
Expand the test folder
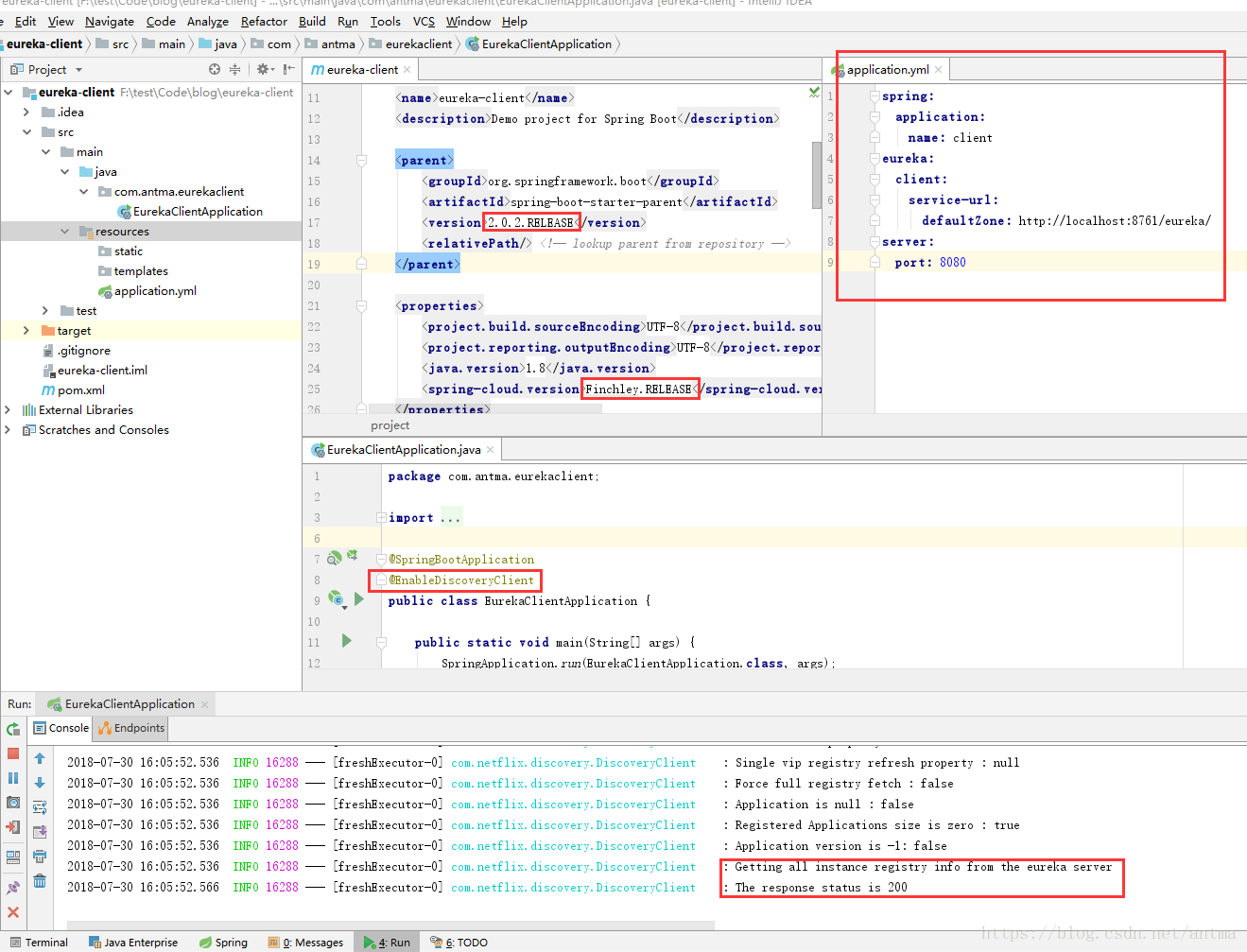(x=46, y=310)
